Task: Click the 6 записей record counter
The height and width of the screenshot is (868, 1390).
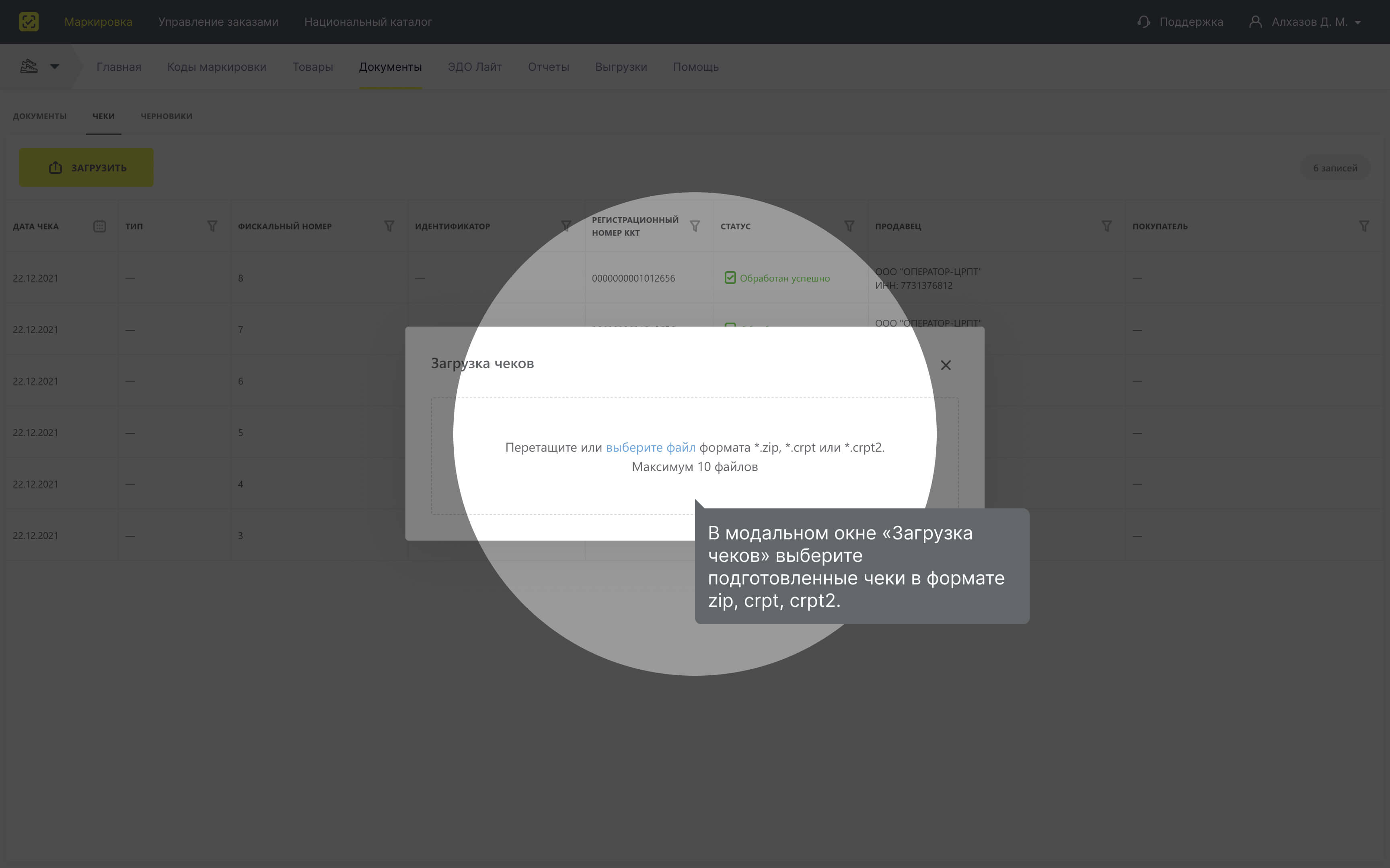Action: (x=1335, y=168)
